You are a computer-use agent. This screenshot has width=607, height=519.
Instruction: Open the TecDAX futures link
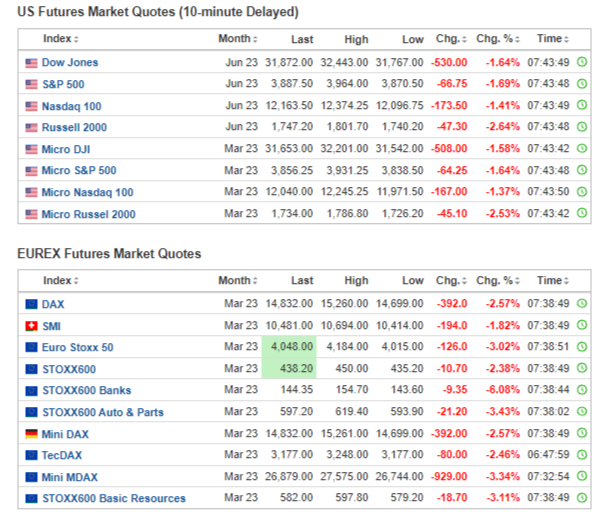point(62,455)
